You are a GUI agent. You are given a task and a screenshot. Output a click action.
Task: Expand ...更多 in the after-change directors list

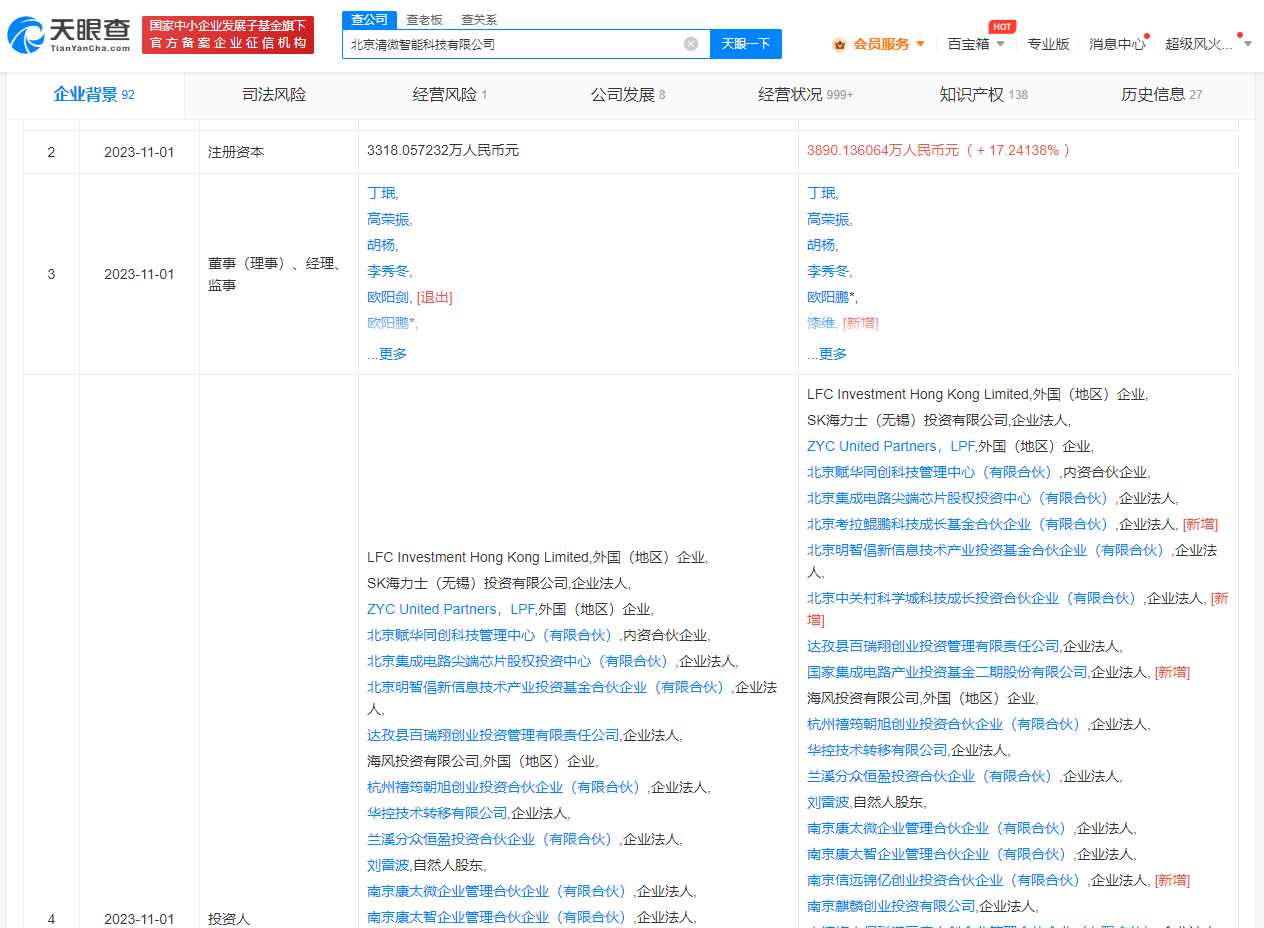pos(827,354)
